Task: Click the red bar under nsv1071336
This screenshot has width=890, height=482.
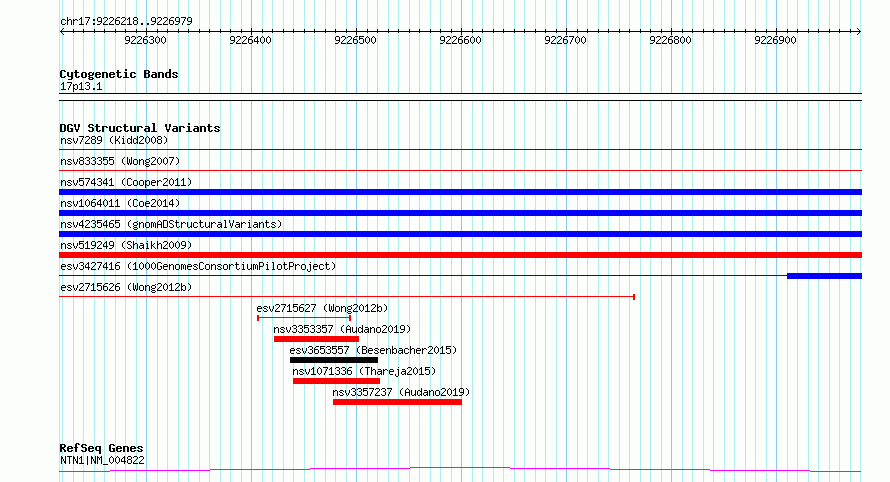Action: [x=336, y=381]
